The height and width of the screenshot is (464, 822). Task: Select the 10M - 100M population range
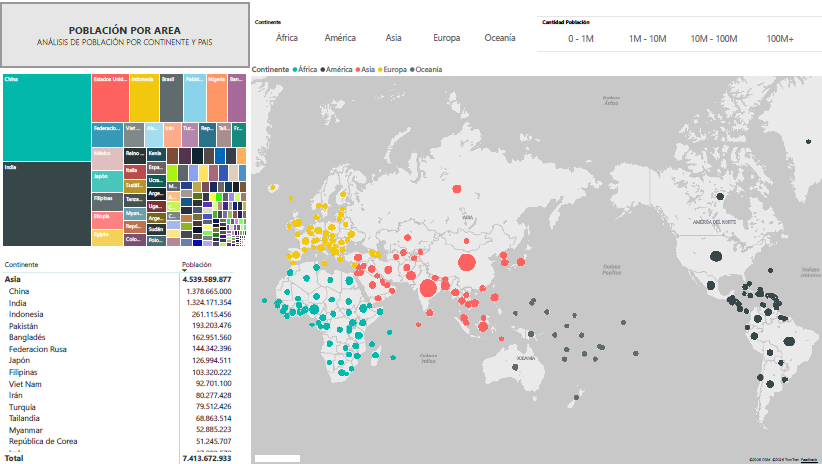pos(713,39)
